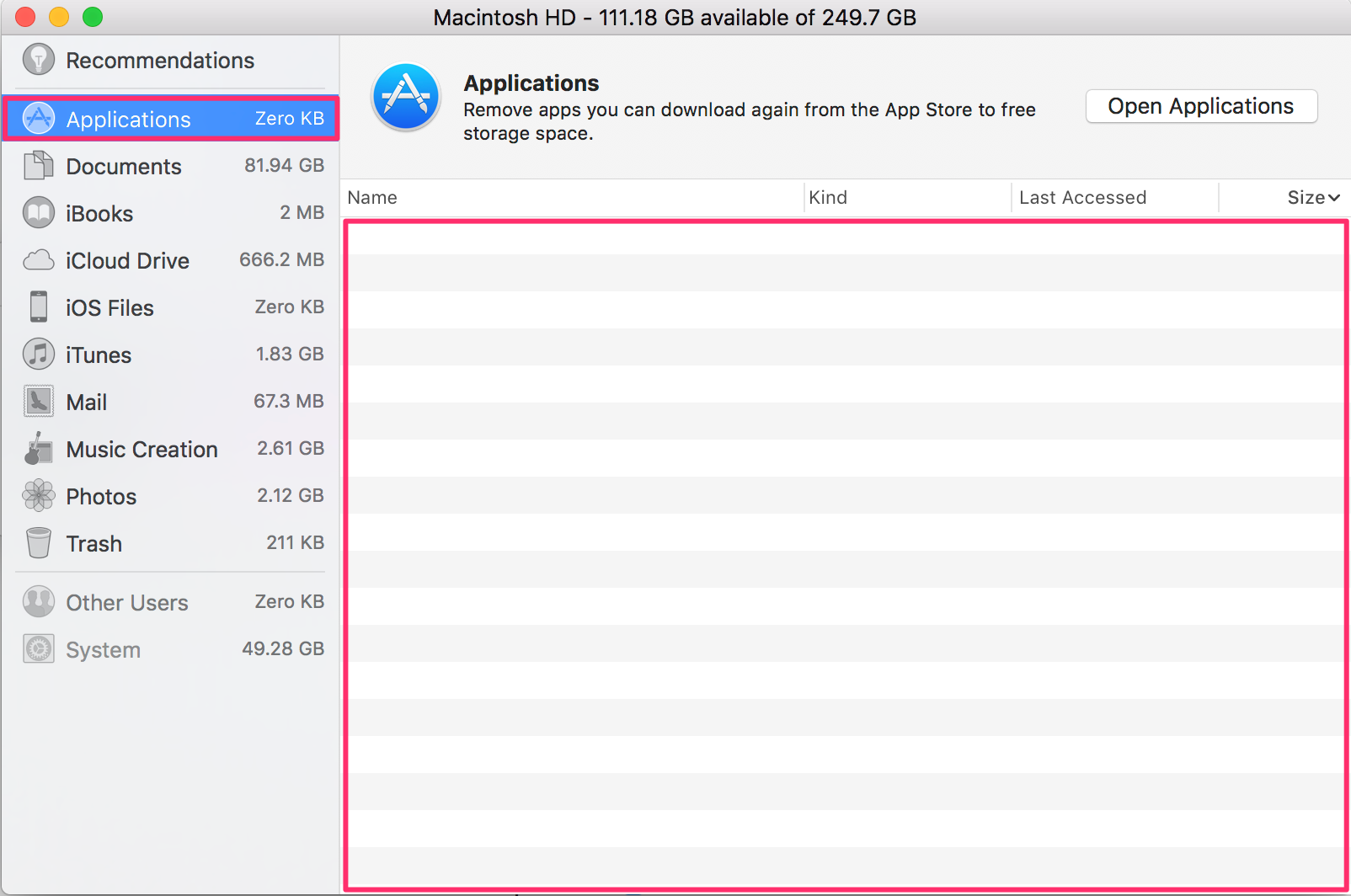The width and height of the screenshot is (1351, 896).
Task: Close the storage management window
Action: [x=25, y=17]
